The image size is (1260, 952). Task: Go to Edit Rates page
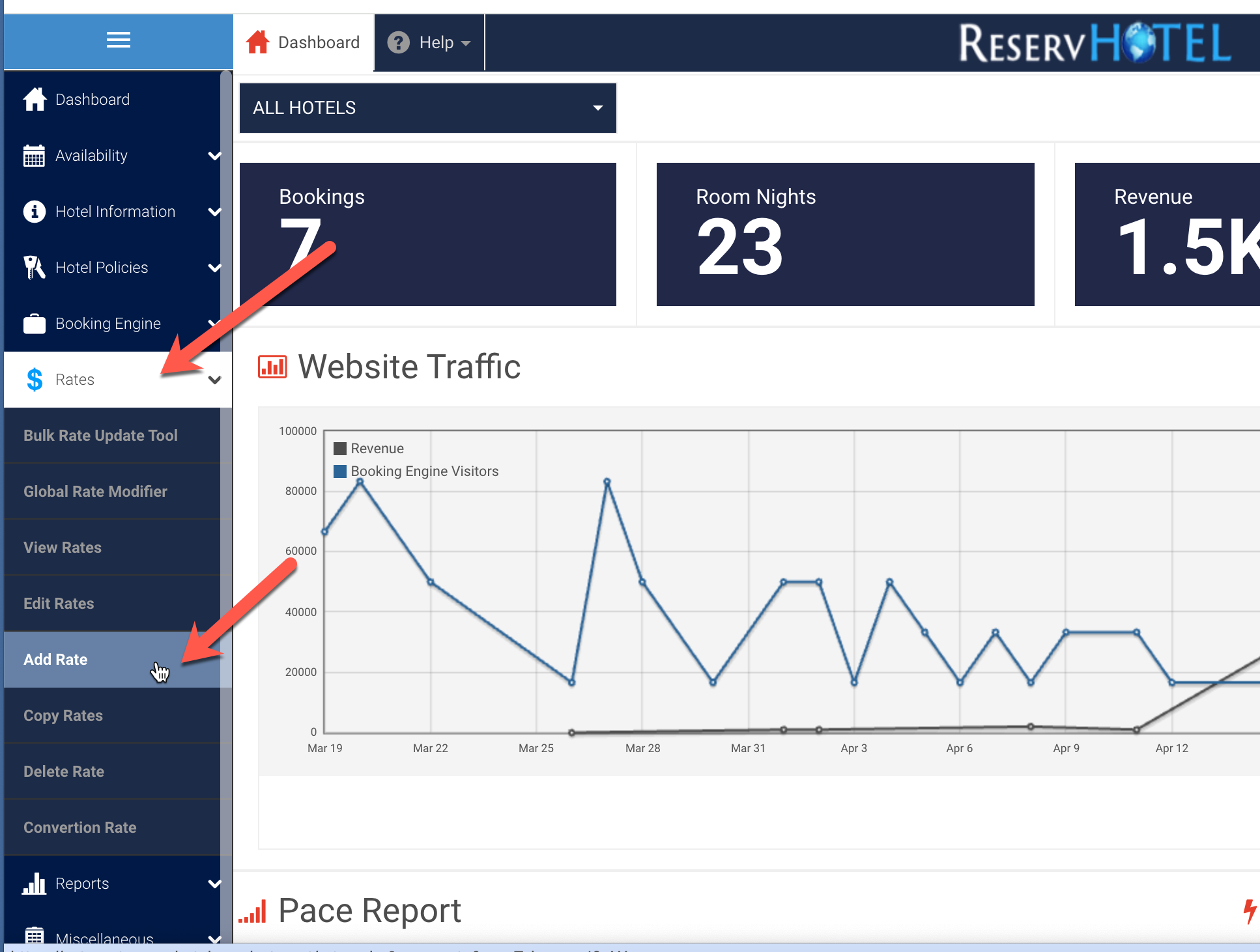tap(59, 604)
